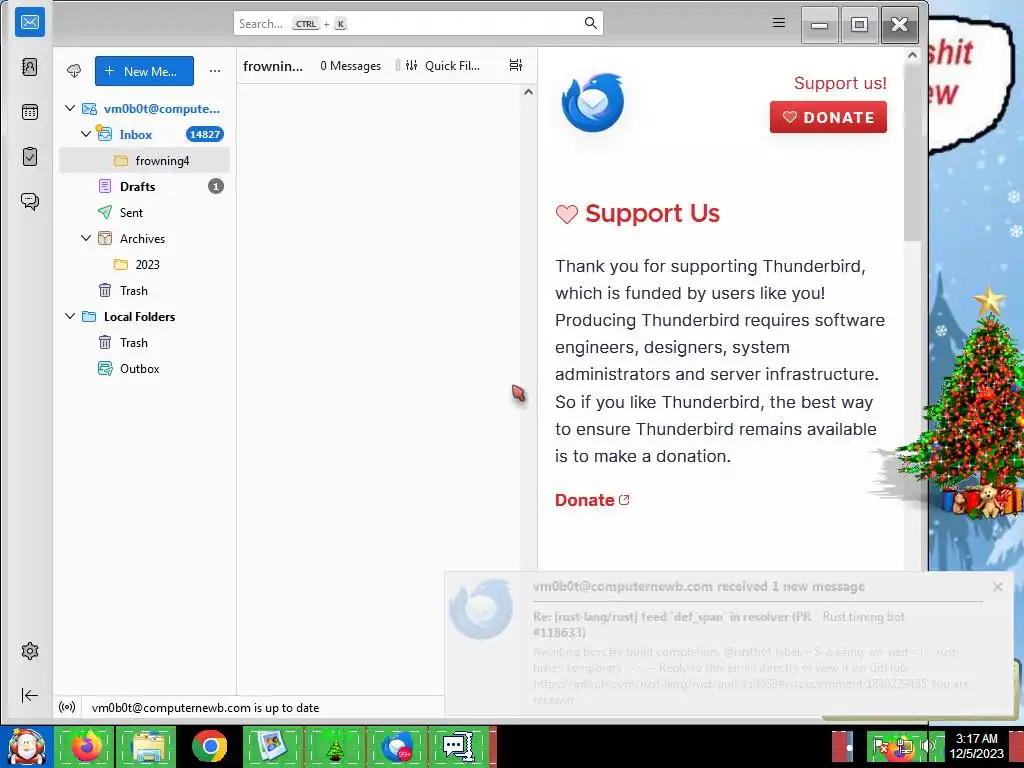This screenshot has height=768, width=1024.
Task: Collapse the Archives folder subtree
Action: (x=86, y=238)
